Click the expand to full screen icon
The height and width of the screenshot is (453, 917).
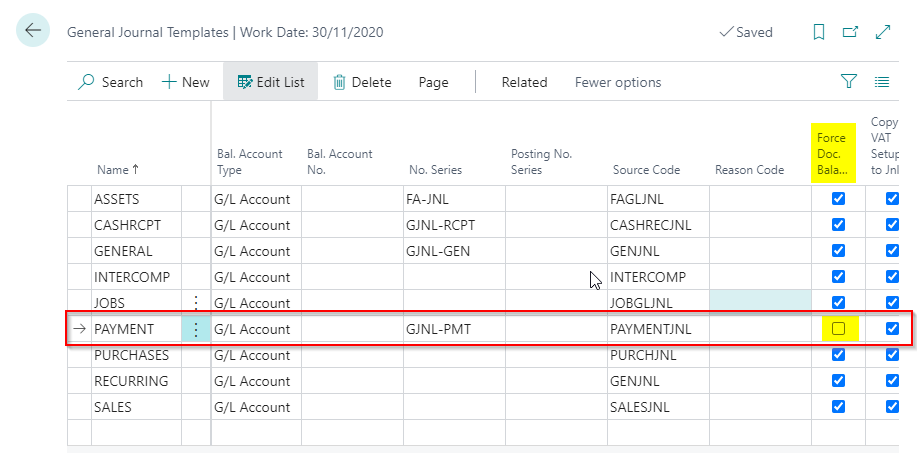coord(882,32)
